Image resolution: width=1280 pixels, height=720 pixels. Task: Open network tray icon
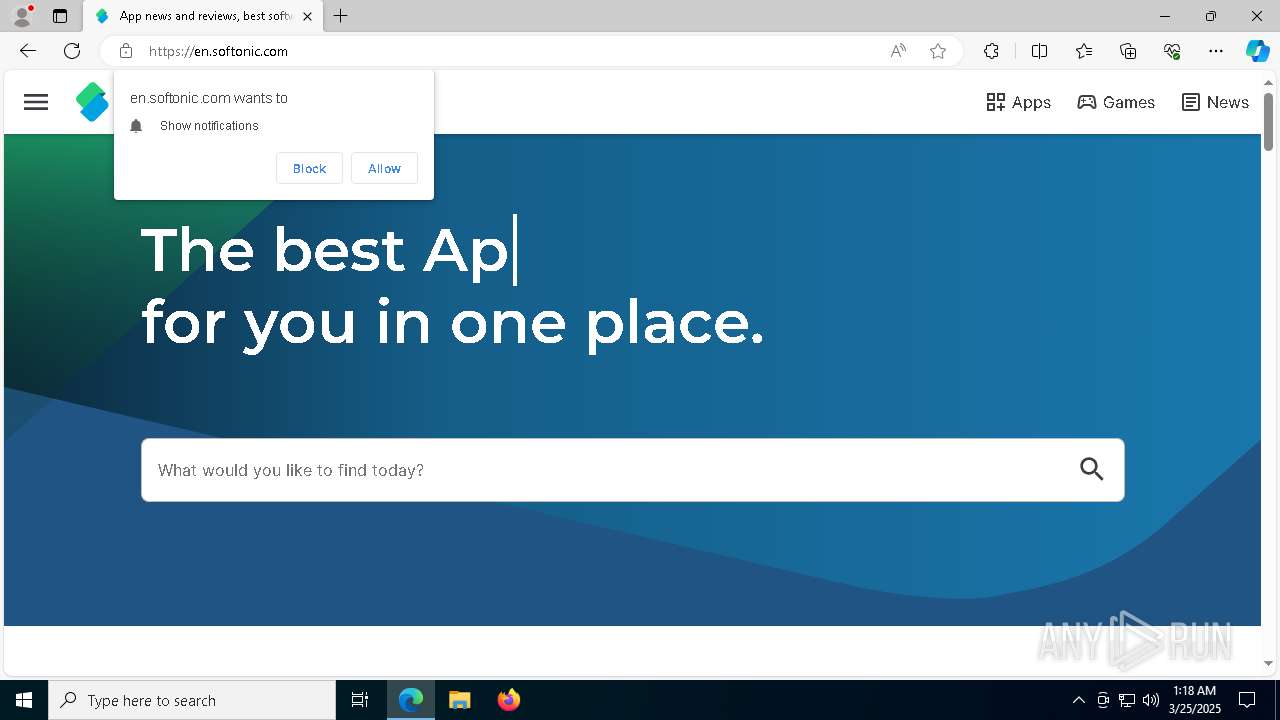pos(1127,700)
